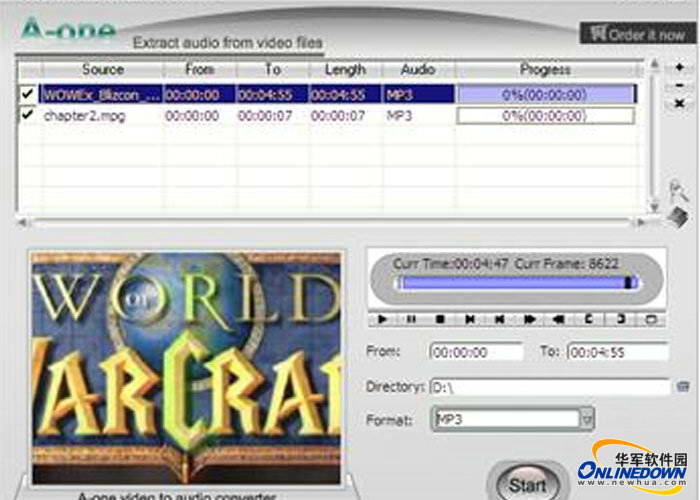This screenshot has width=700, height=500.
Task: Click the Source column header
Action: pyautogui.click(x=103, y=70)
